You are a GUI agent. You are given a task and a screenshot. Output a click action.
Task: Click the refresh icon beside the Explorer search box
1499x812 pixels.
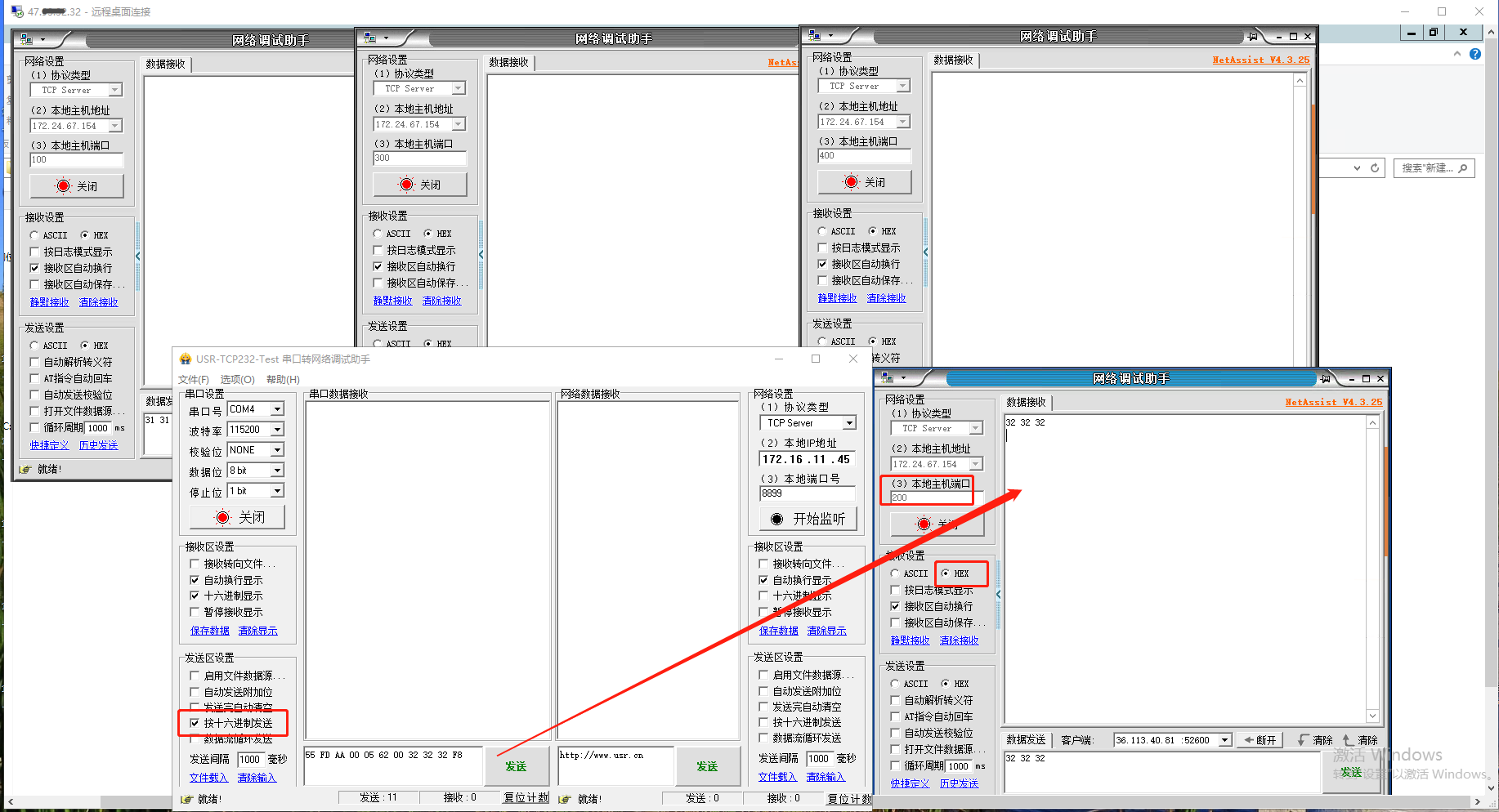click(x=1375, y=168)
